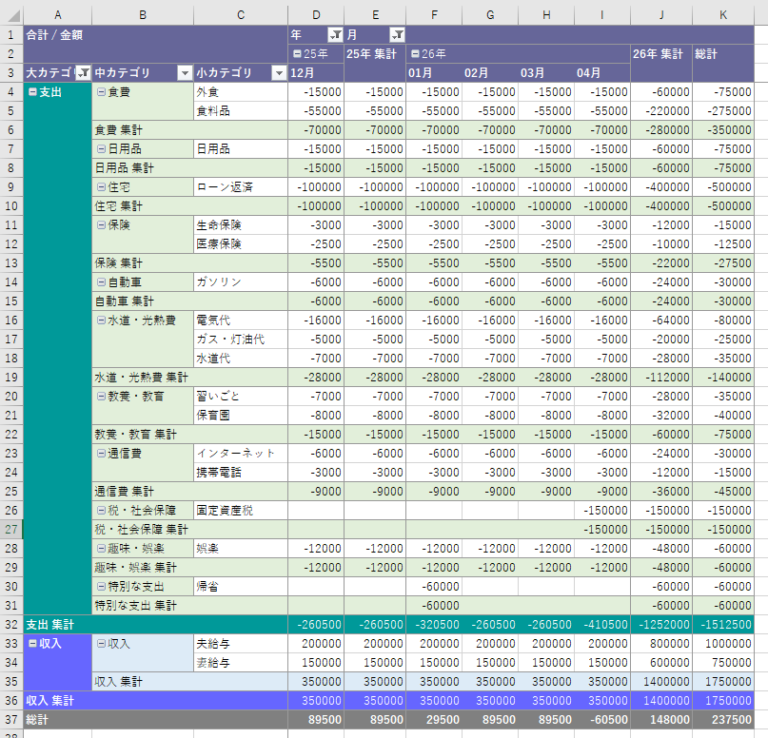Image resolution: width=768 pixels, height=738 pixels.
Task: Select row 27 header
Action: (11, 529)
